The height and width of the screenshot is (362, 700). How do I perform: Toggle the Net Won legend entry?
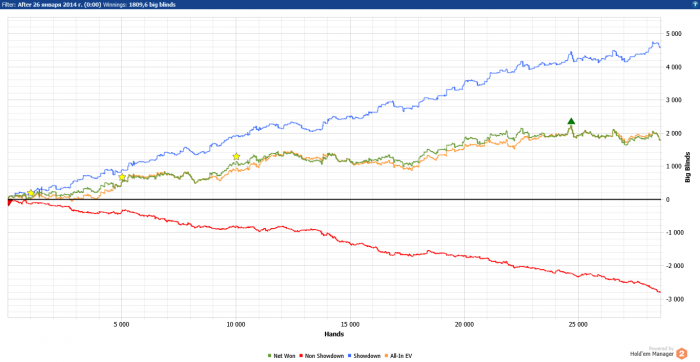tap(282, 356)
